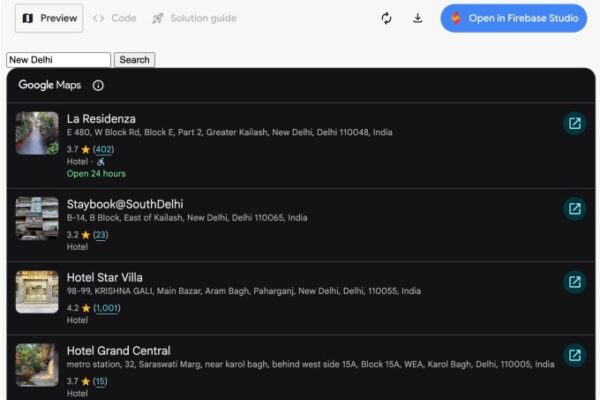Click the New Delhi search input field
Image resolution: width=600 pixels, height=400 pixels.
coord(58,60)
